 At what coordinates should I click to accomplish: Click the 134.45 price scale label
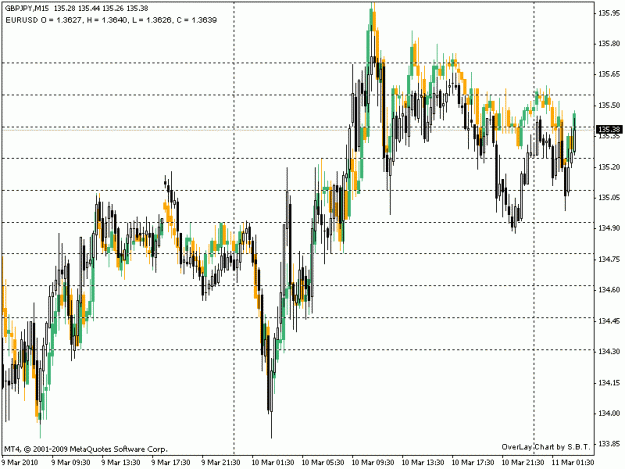[609, 321]
